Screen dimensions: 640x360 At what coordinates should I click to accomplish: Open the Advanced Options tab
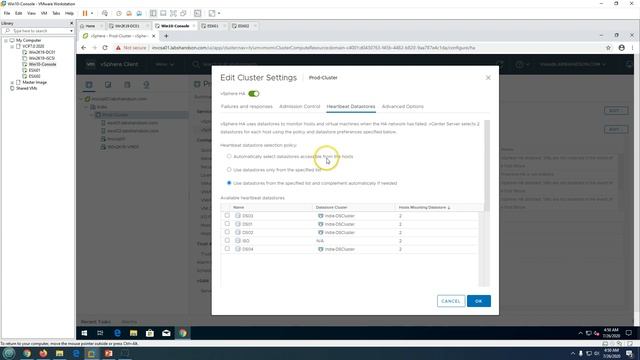402,107
